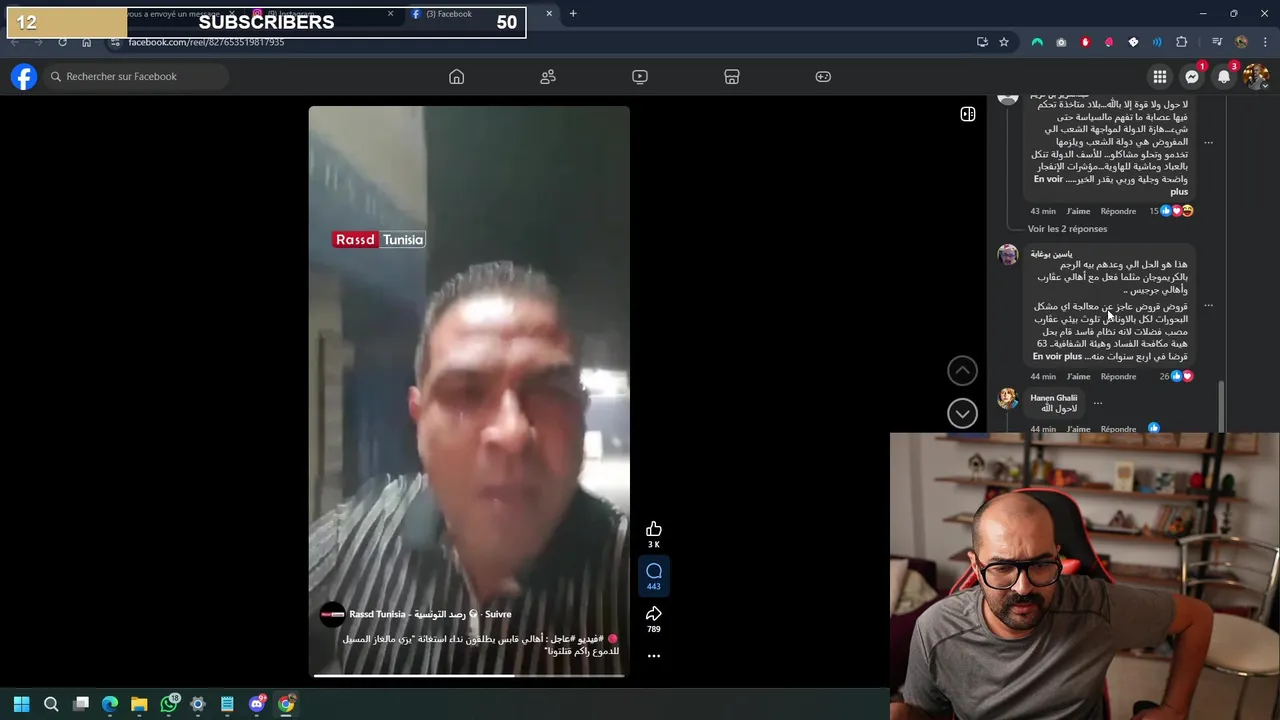Open Windows taskbar search
Screen dimensions: 1280x720
51,704
